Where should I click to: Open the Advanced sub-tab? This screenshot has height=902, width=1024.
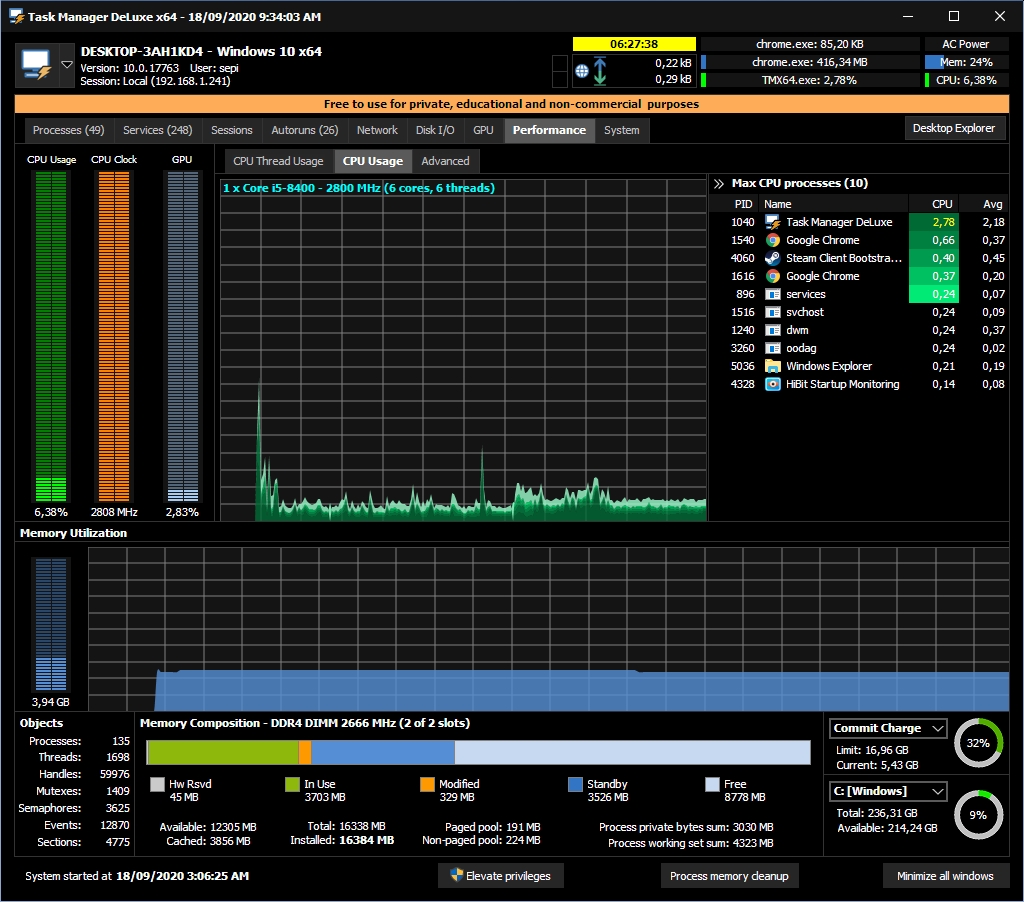(445, 161)
